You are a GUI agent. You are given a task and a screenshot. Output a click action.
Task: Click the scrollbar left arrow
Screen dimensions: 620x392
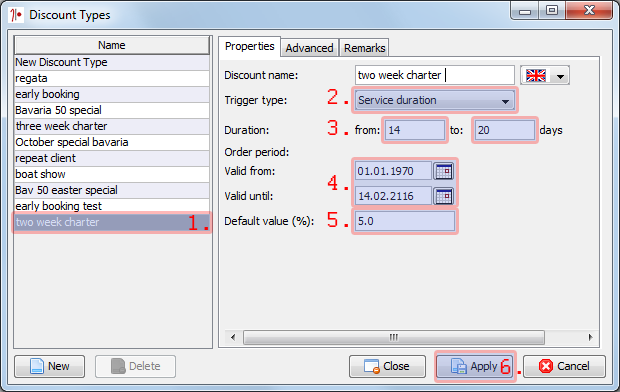point(233,337)
